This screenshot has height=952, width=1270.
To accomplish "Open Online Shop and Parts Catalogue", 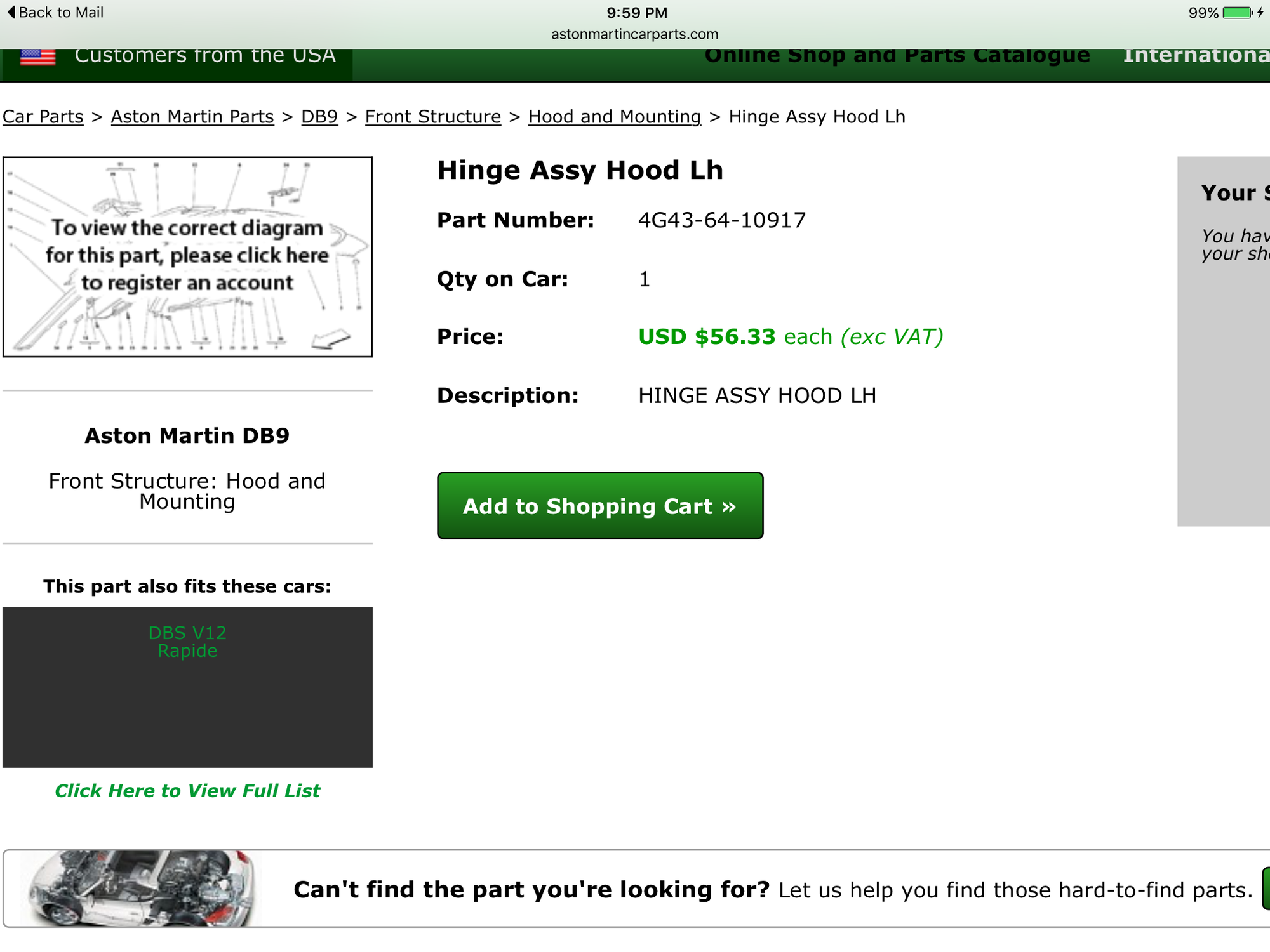I will coord(897,56).
